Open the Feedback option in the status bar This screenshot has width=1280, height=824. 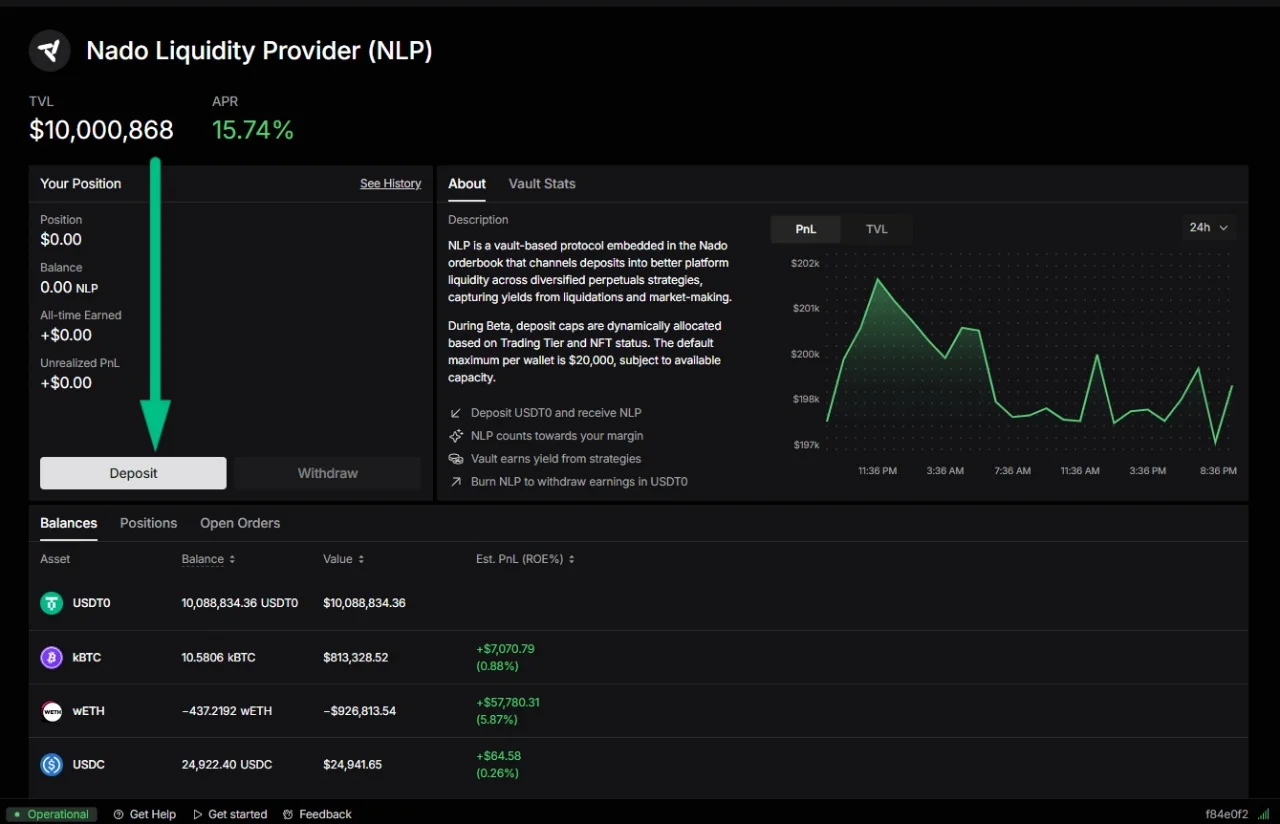tap(318, 814)
